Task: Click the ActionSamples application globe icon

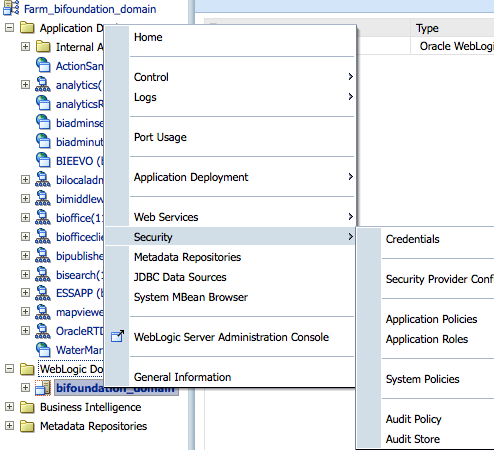Action: (x=43, y=65)
